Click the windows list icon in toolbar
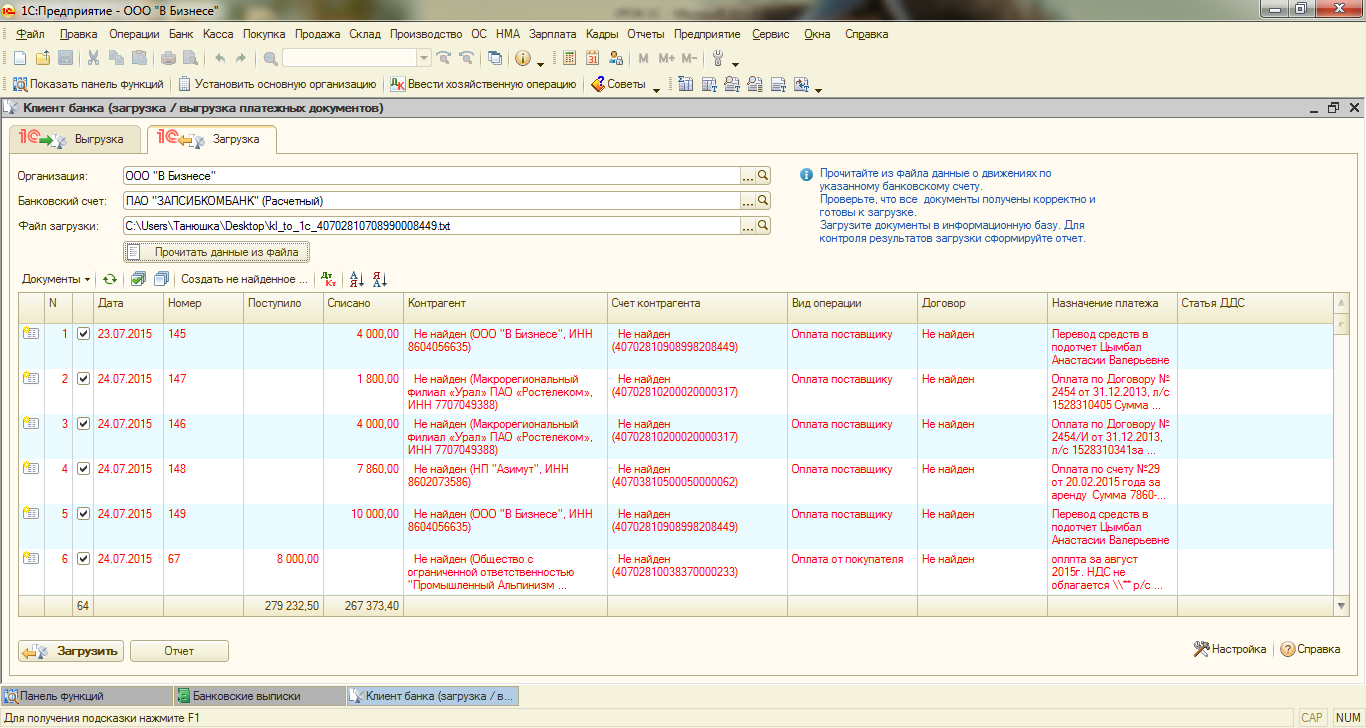1366x728 pixels. 494,59
